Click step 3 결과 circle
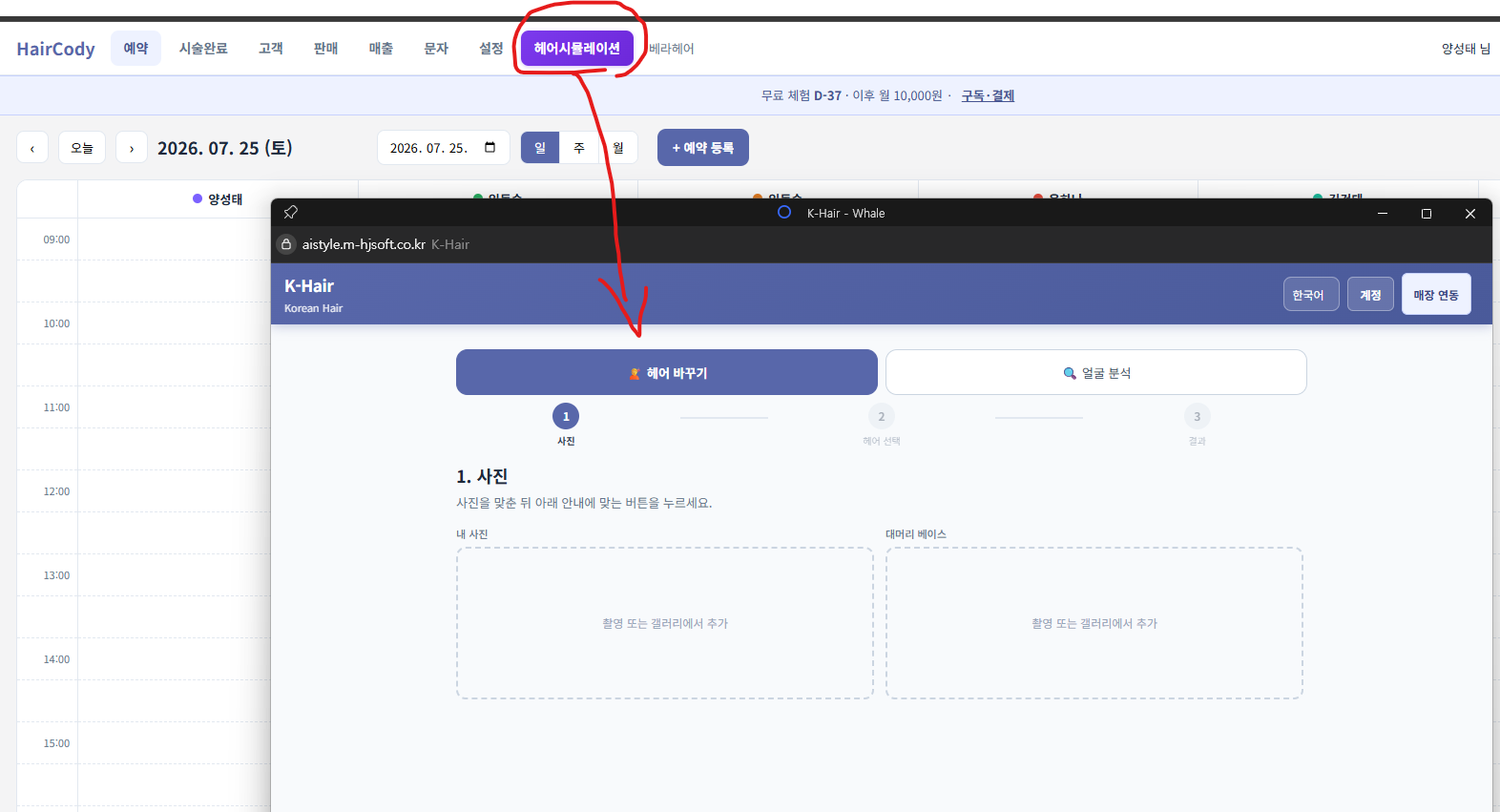Viewport: 1500px width, 812px height. pyautogui.click(x=1198, y=416)
